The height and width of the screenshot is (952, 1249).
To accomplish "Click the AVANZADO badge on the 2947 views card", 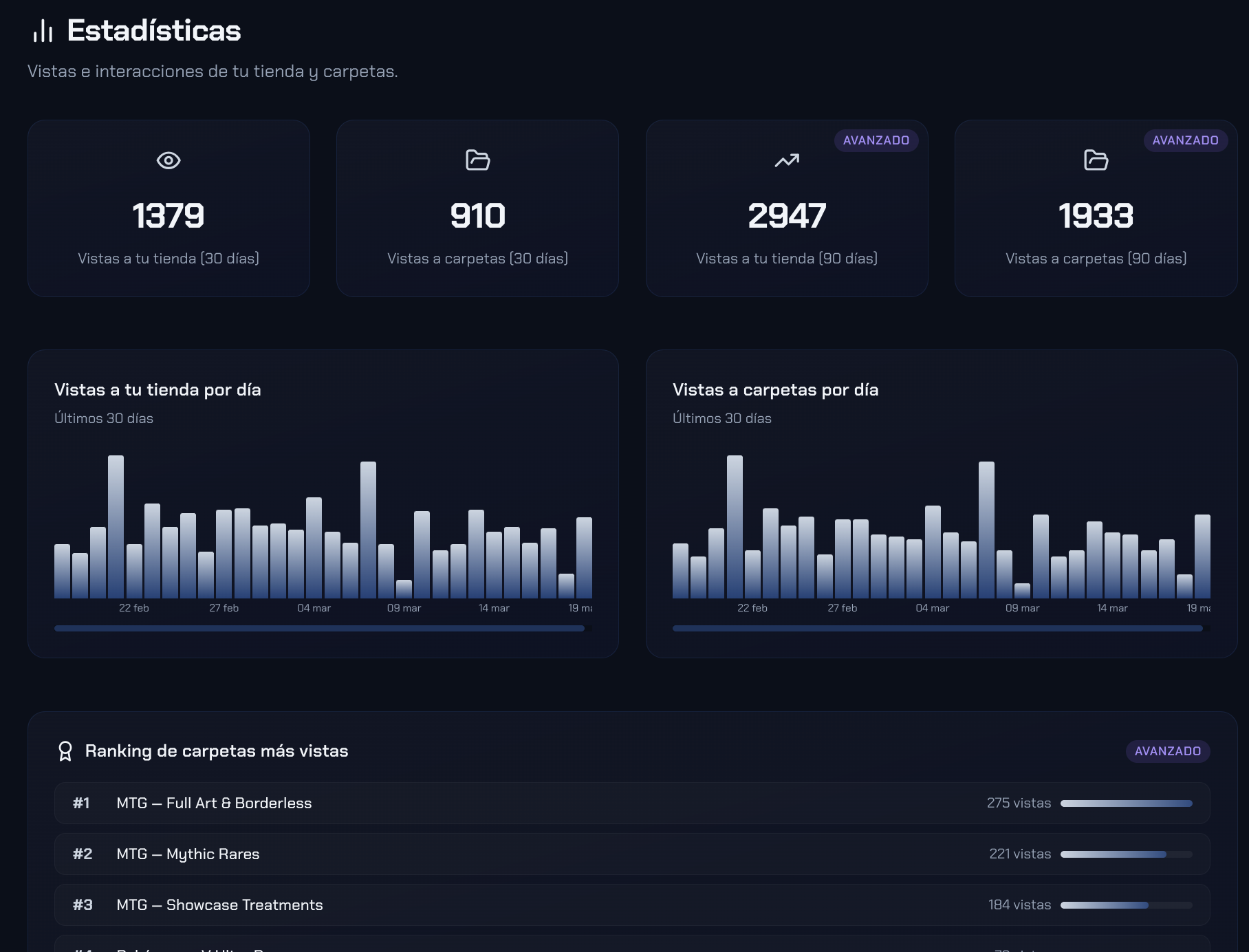I will pyautogui.click(x=876, y=140).
